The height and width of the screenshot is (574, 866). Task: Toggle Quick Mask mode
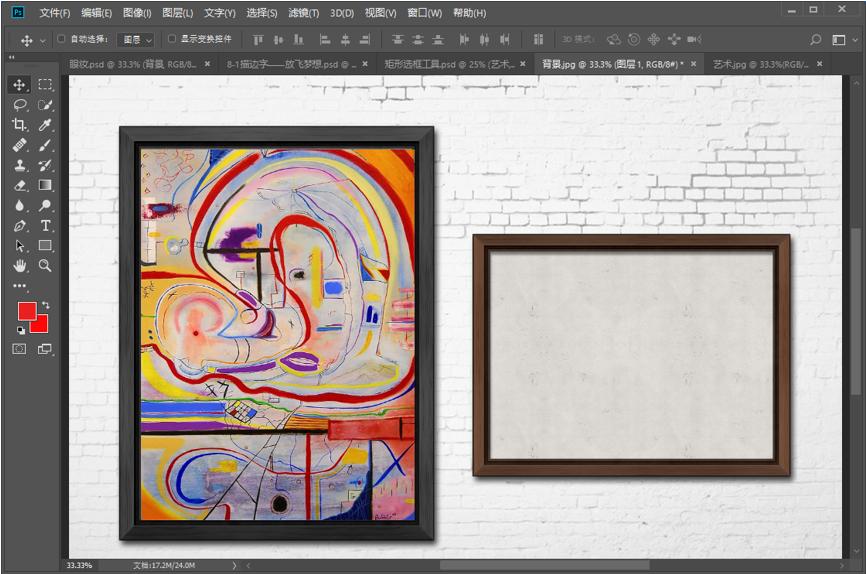[19, 349]
